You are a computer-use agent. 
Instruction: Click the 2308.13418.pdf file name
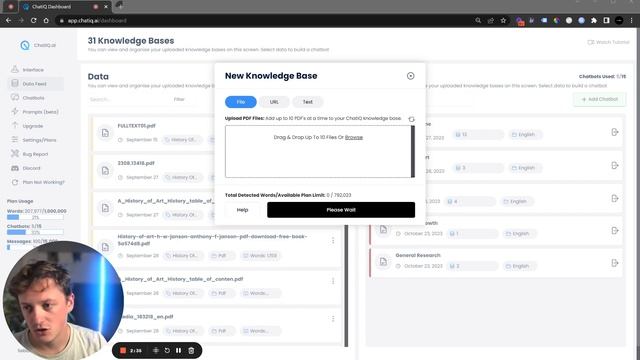coord(136,163)
